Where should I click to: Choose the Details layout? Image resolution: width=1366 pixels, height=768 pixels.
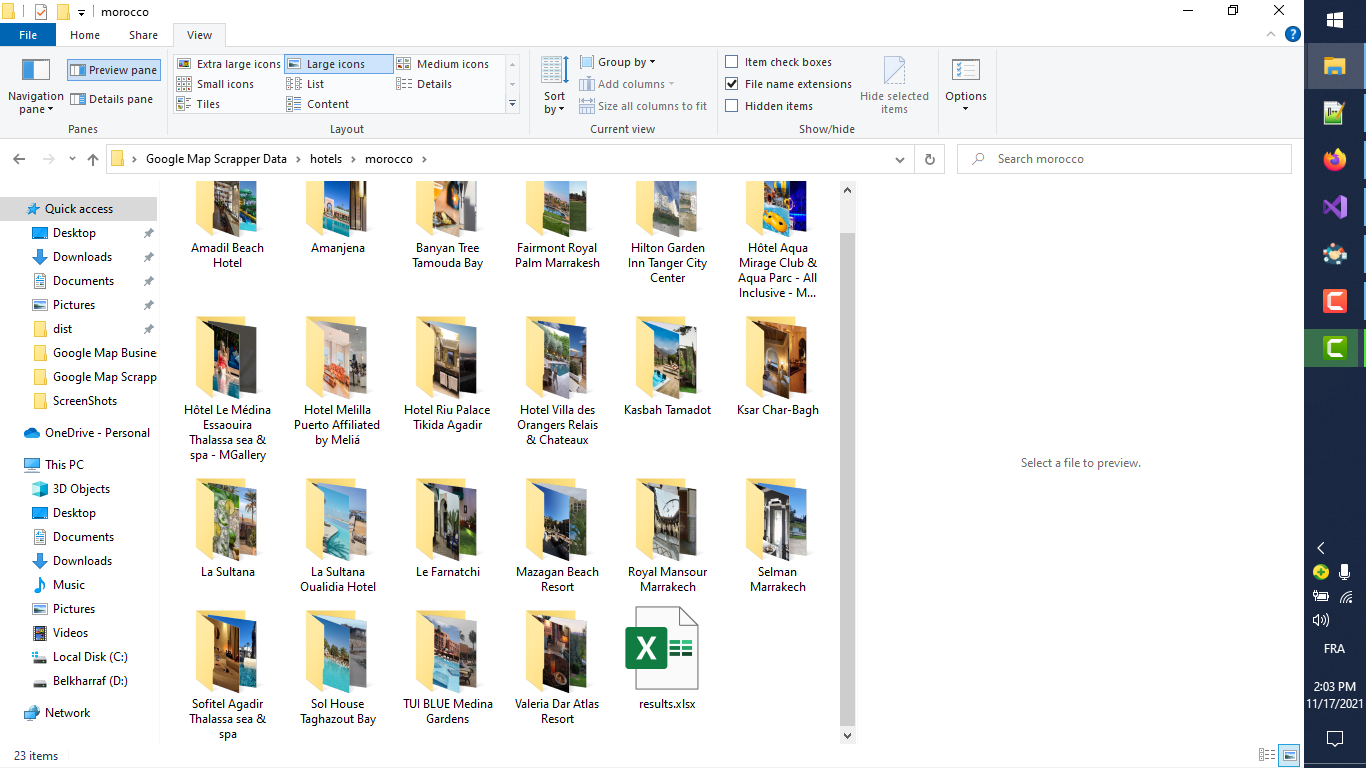[x=425, y=84]
